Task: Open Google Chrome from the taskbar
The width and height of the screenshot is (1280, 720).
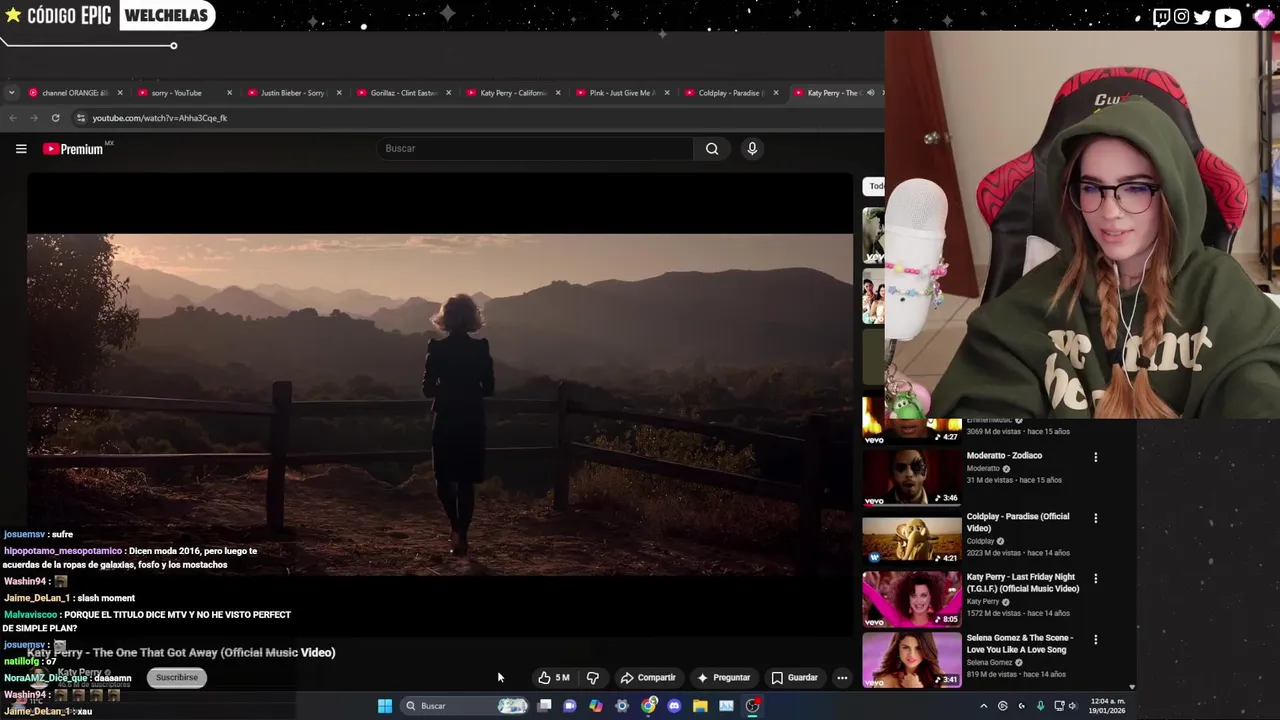Action: pos(648,706)
